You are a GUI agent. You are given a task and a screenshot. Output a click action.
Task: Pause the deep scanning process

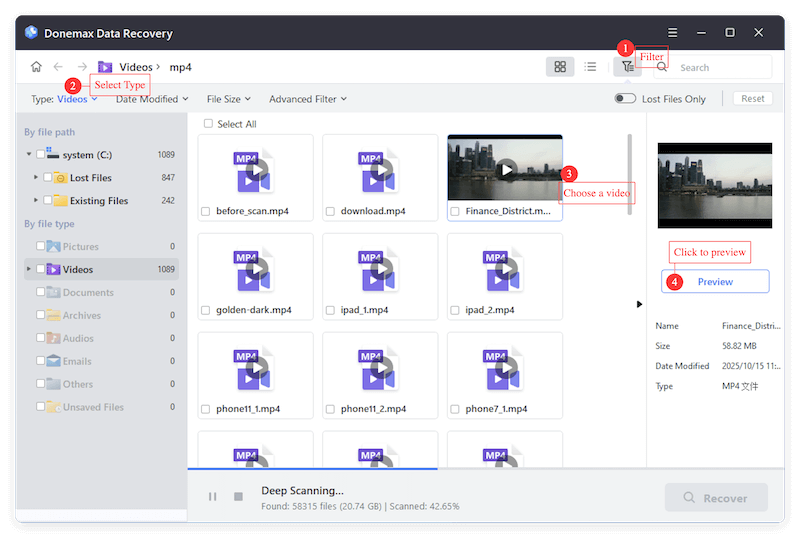point(212,497)
